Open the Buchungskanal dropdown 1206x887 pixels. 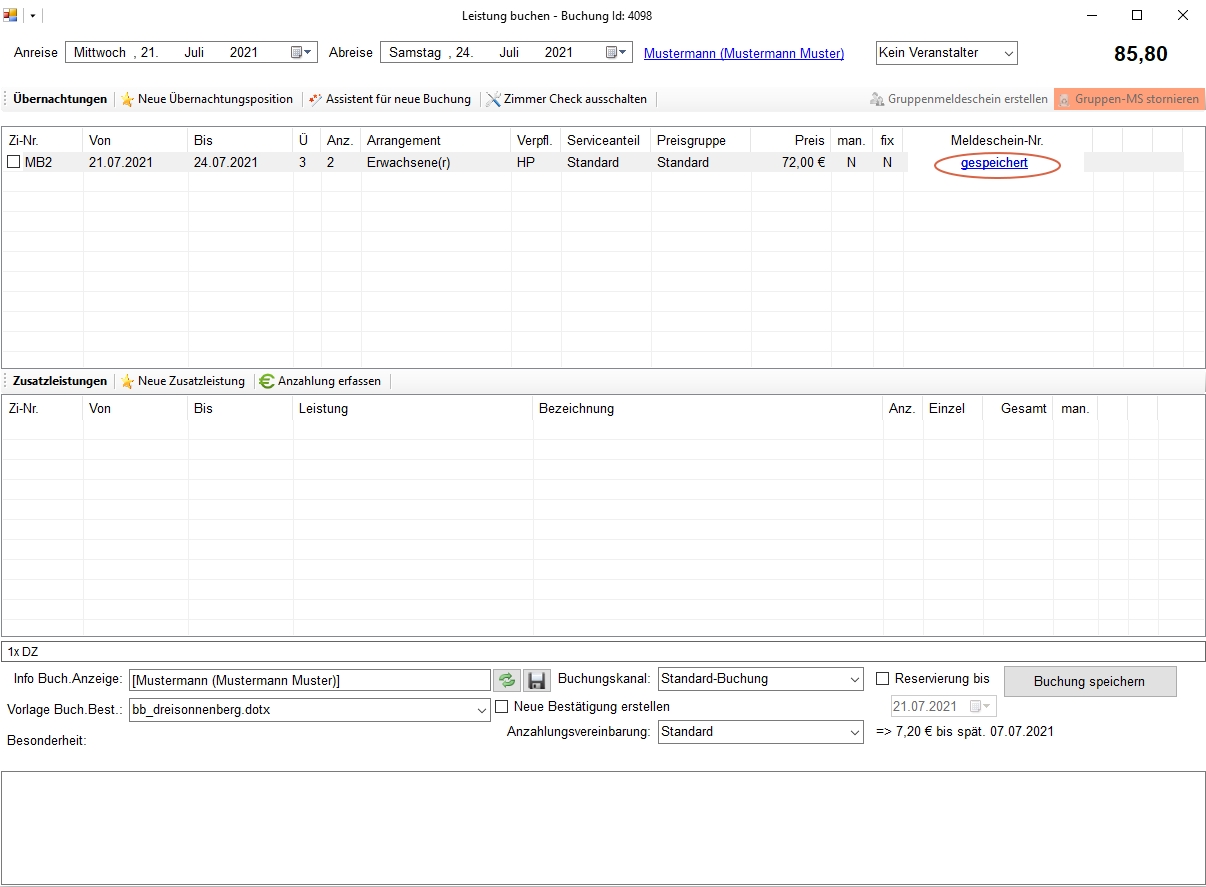[x=854, y=679]
